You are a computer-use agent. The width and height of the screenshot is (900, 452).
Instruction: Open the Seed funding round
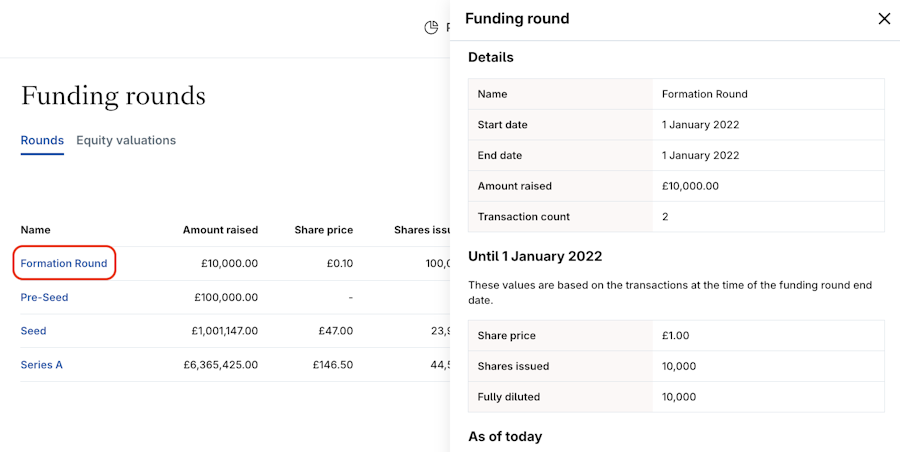tap(34, 331)
